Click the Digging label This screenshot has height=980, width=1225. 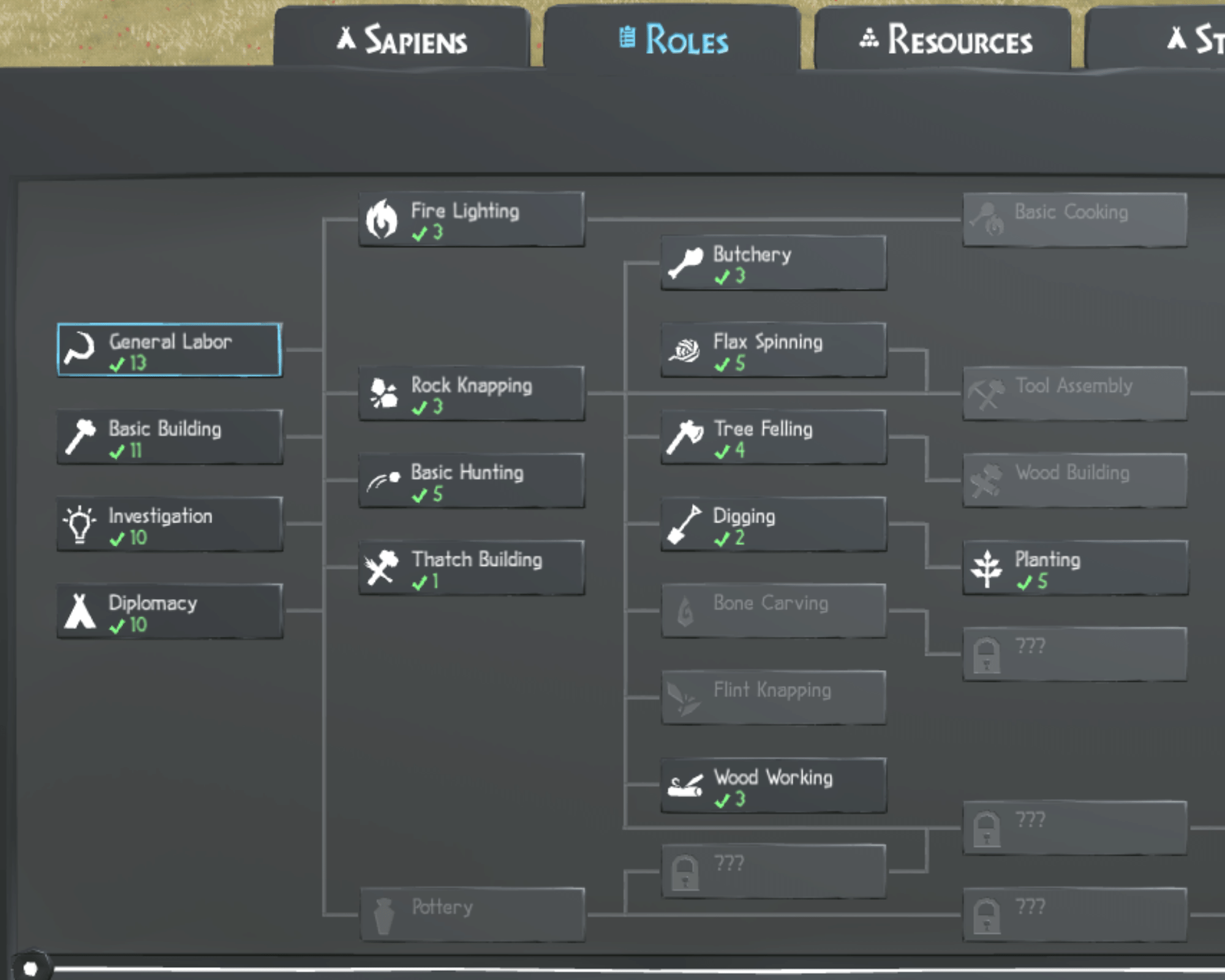[744, 516]
